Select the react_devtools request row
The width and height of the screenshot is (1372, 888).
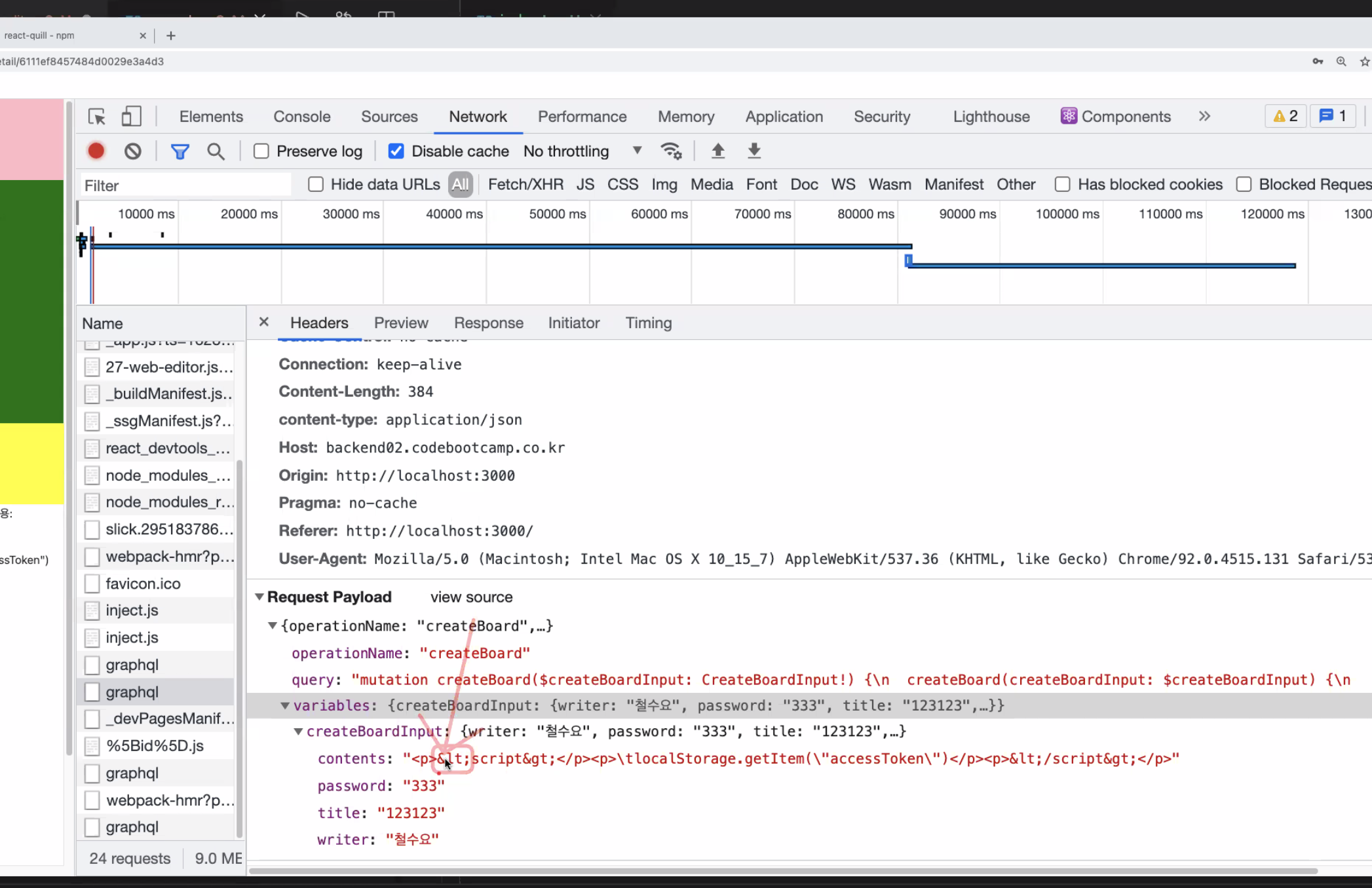(155, 448)
